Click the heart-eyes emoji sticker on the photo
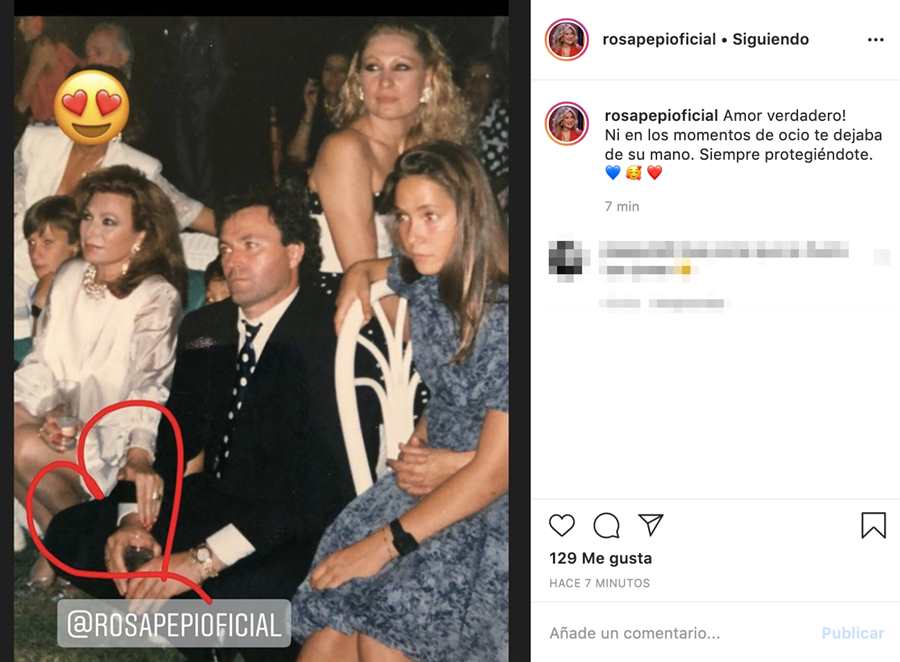The width and height of the screenshot is (900, 662). pyautogui.click(x=91, y=105)
